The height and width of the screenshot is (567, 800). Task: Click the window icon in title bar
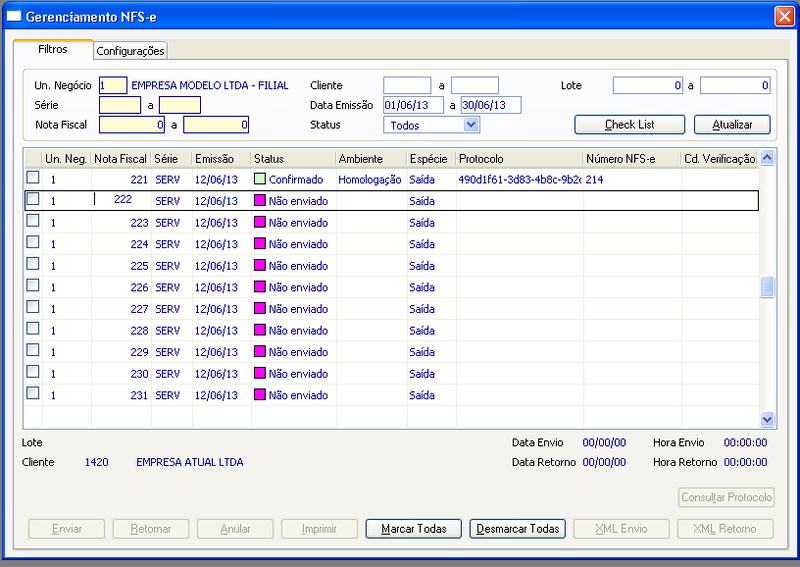tap(14, 16)
